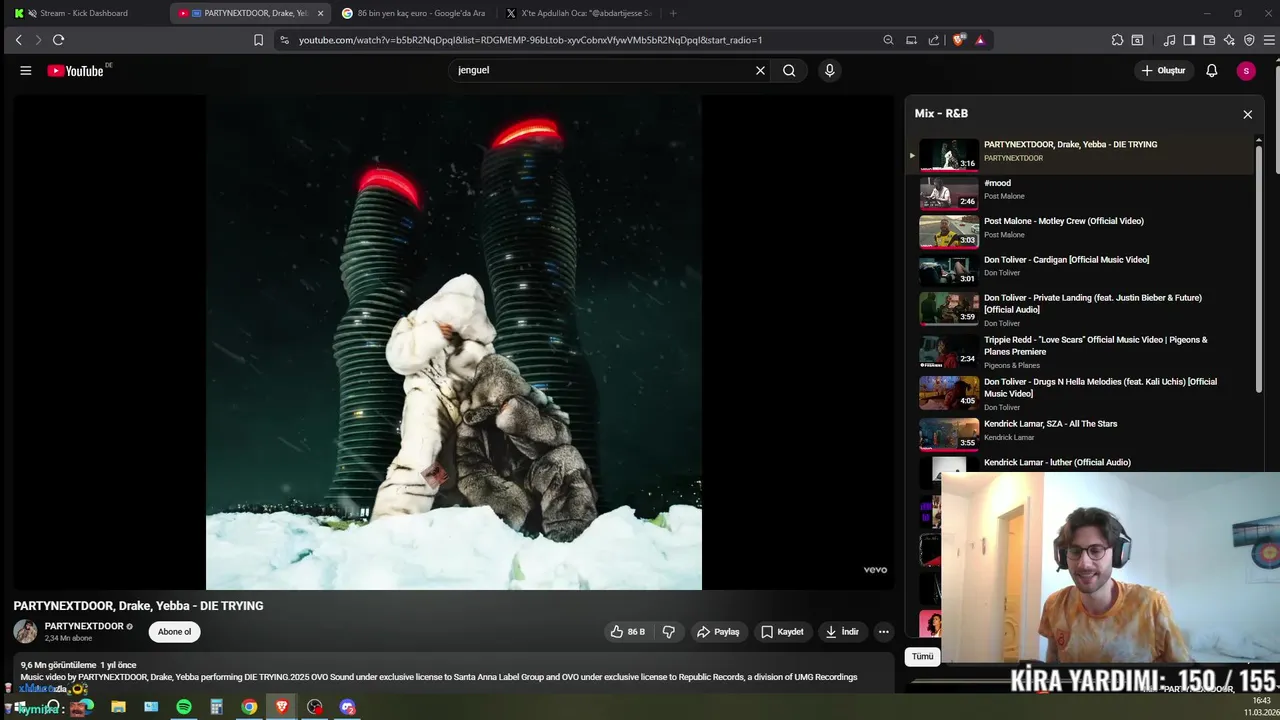
Task: Open File Explorer from the taskbar
Action: click(118, 707)
